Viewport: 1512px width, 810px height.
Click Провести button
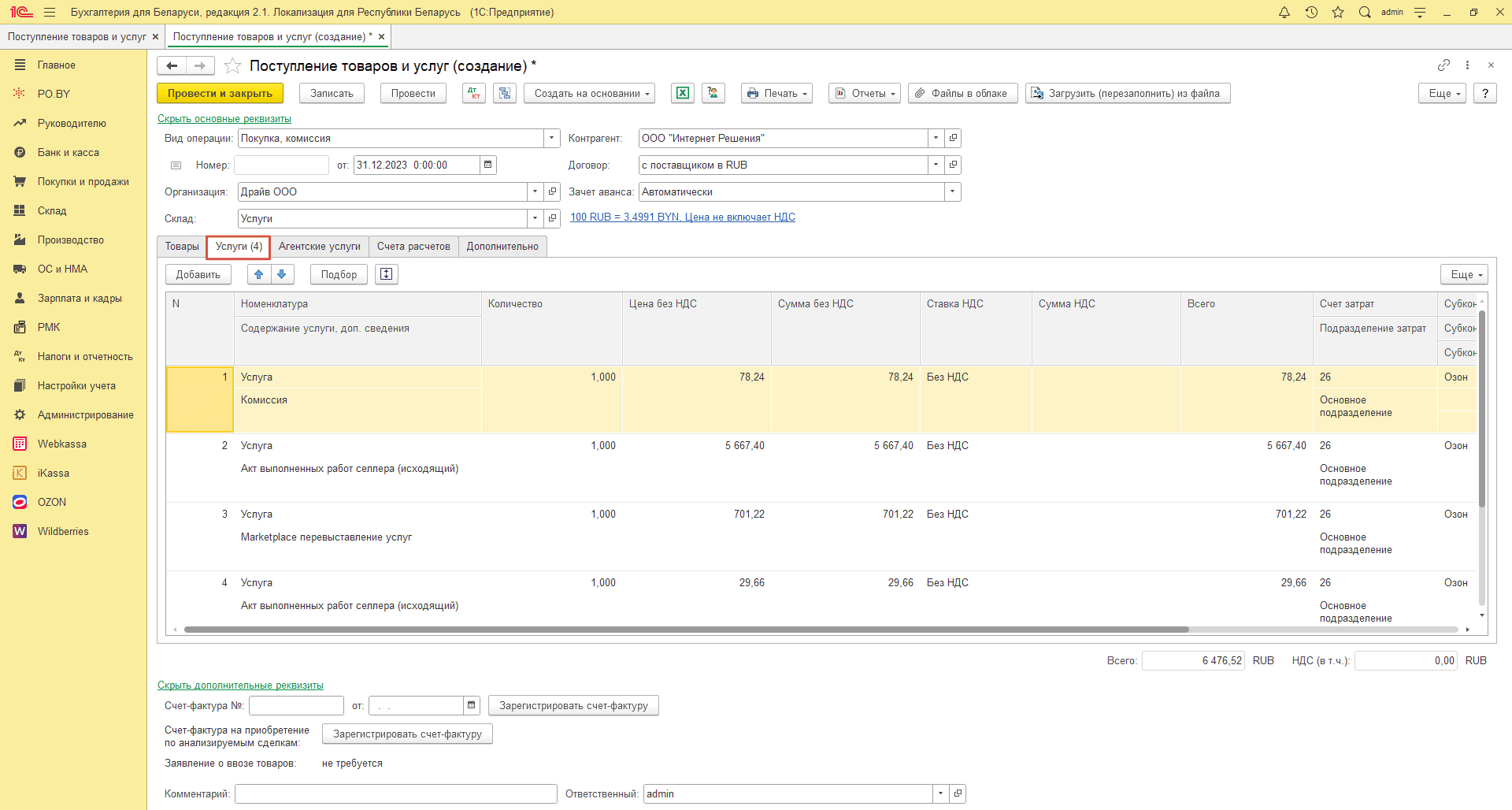[x=413, y=93]
